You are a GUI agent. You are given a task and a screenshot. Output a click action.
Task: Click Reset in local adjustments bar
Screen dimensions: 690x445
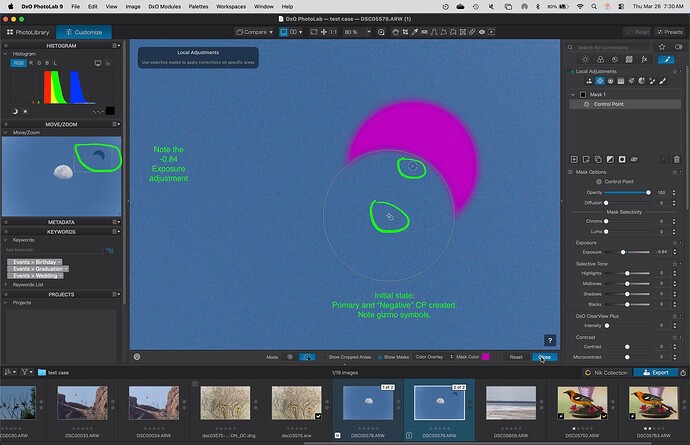tap(516, 357)
